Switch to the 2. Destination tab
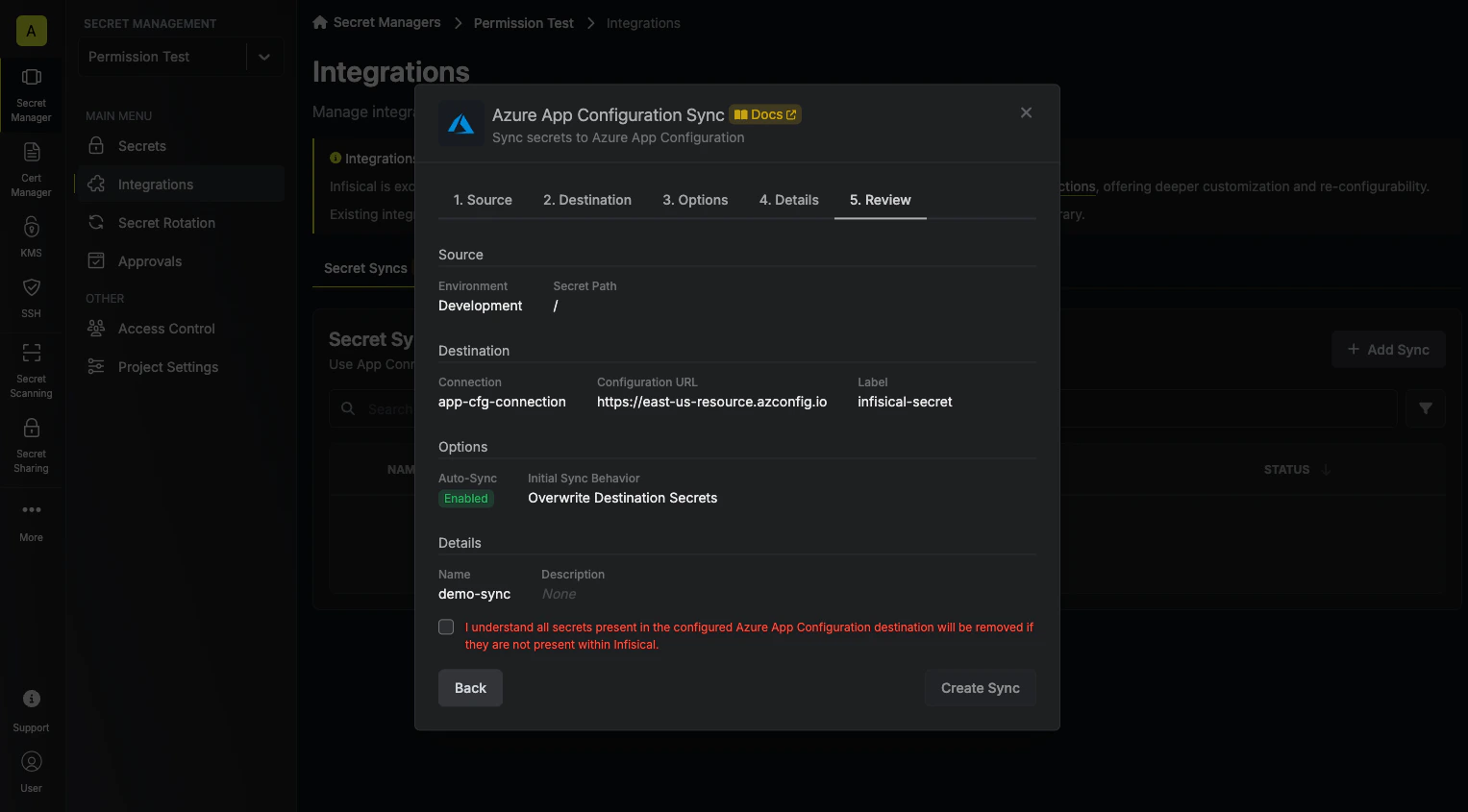The image size is (1468, 812). click(x=587, y=200)
